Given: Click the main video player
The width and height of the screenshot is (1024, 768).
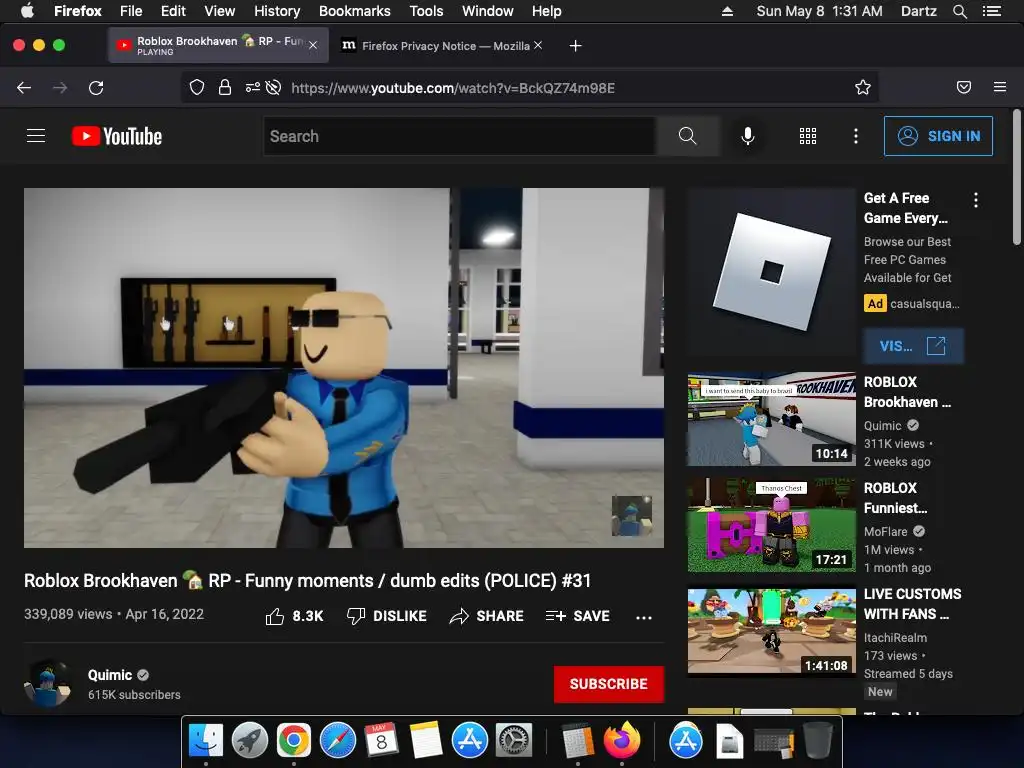Looking at the screenshot, I should (x=344, y=368).
